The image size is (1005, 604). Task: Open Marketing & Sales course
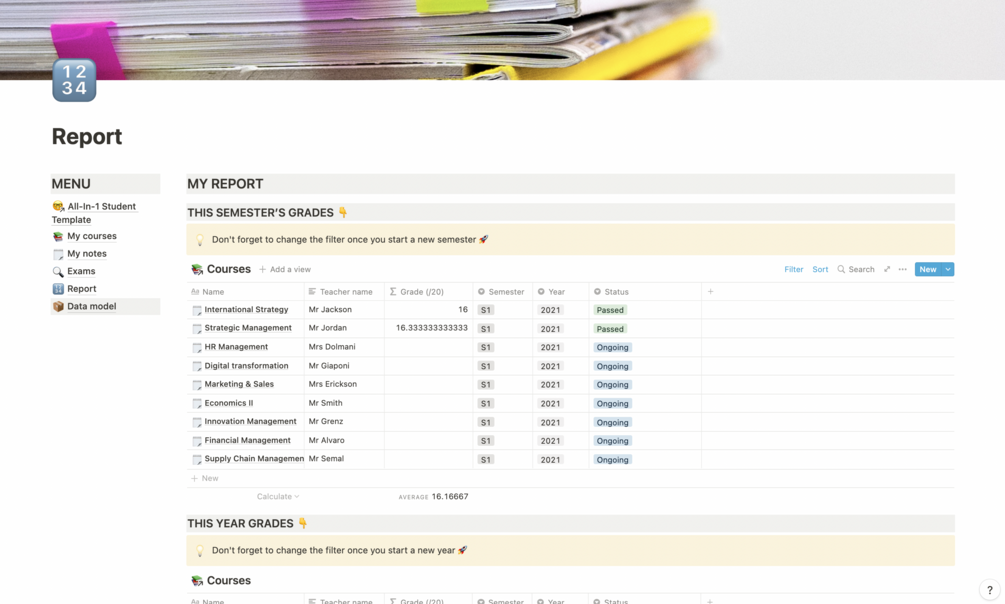[x=239, y=384]
